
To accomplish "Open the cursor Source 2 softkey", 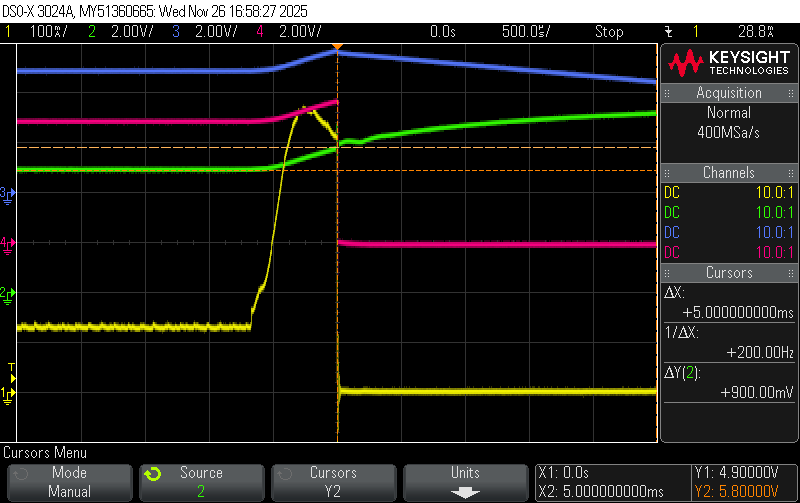I will click(202, 482).
